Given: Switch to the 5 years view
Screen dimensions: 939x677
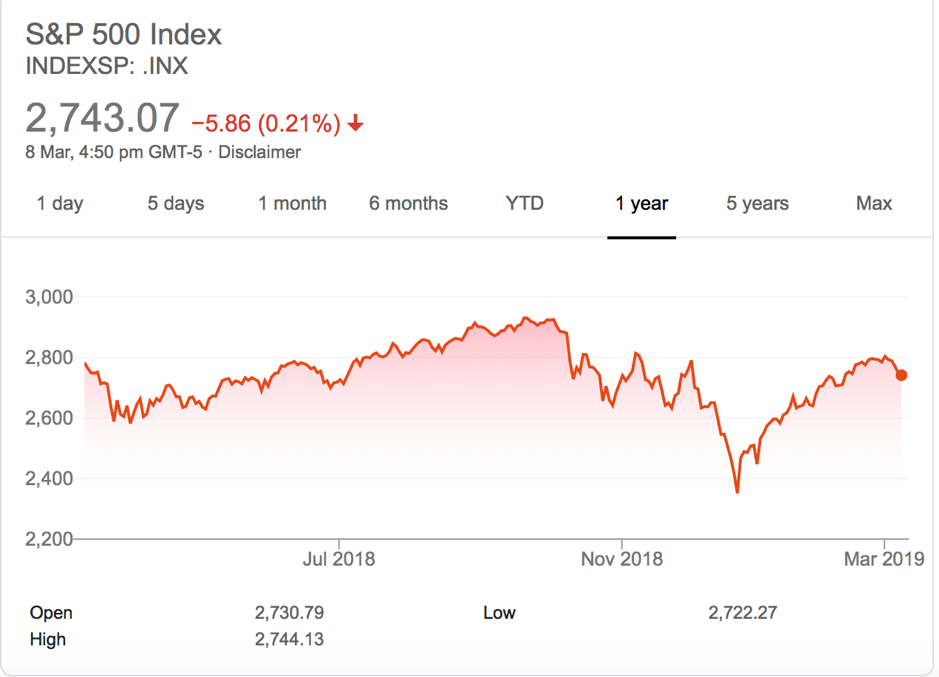Looking at the screenshot, I should coord(757,203).
